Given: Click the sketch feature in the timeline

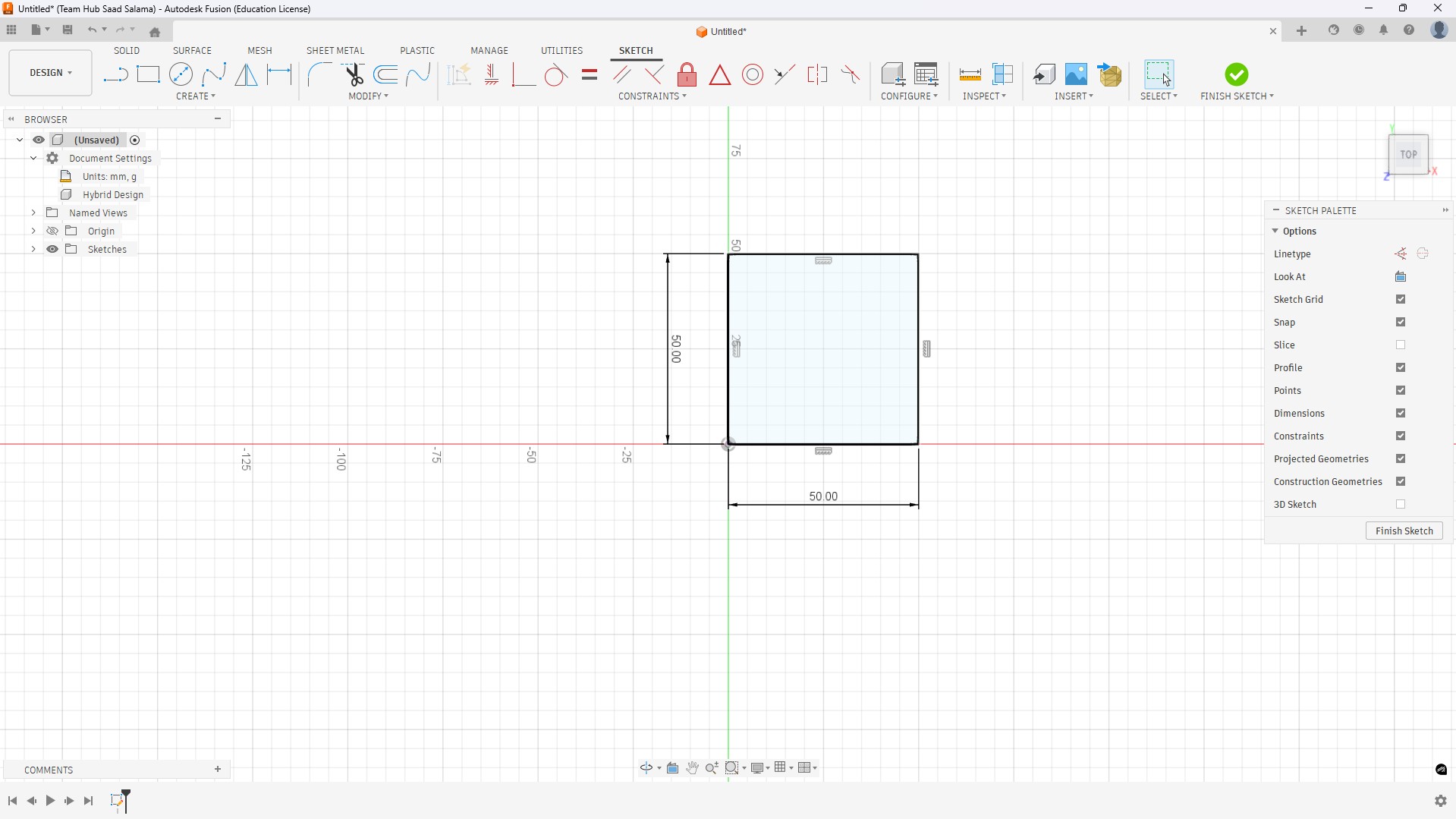Looking at the screenshot, I should point(117,801).
